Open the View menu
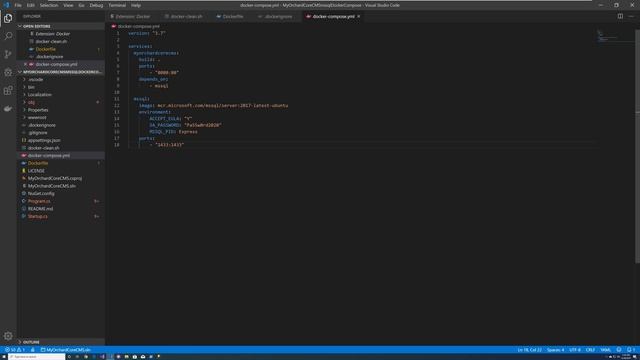640x360 pixels. tap(68, 5)
